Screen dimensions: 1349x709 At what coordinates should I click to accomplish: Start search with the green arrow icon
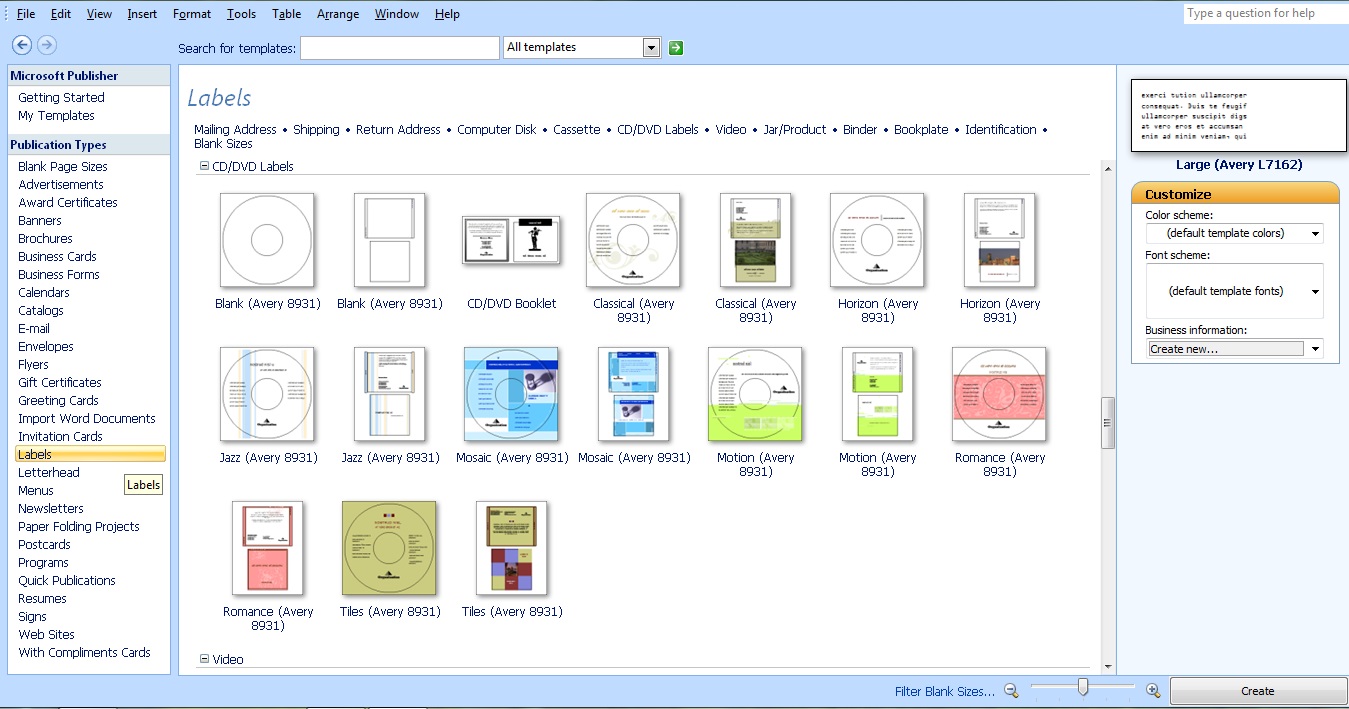674,47
